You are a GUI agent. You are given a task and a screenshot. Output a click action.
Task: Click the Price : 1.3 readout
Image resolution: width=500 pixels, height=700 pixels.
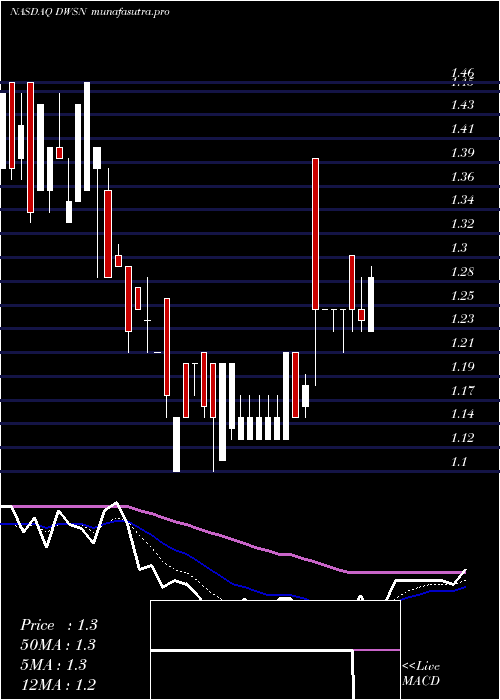[x=58, y=625]
